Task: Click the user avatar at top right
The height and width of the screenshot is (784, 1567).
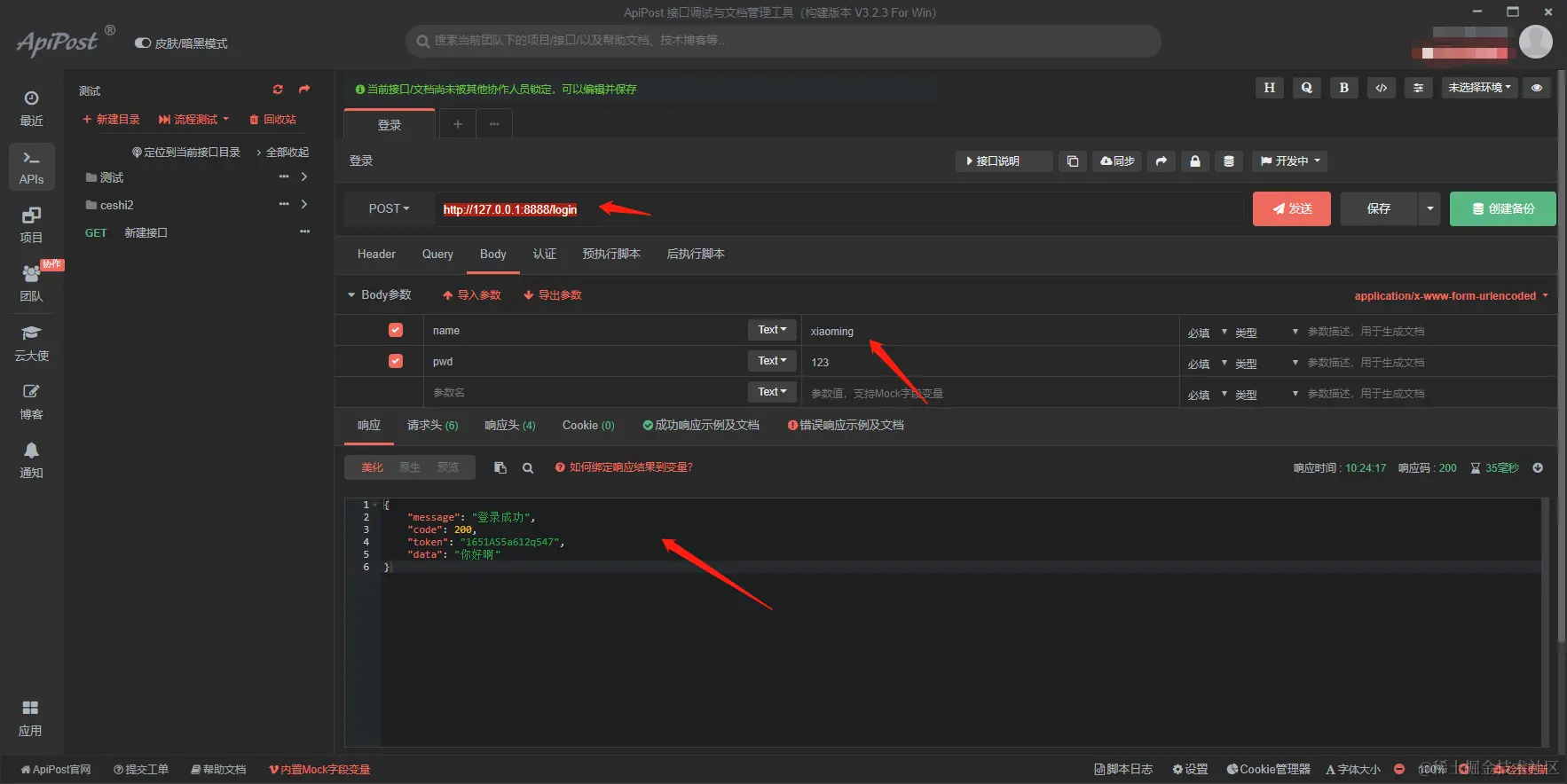Action: [1536, 42]
